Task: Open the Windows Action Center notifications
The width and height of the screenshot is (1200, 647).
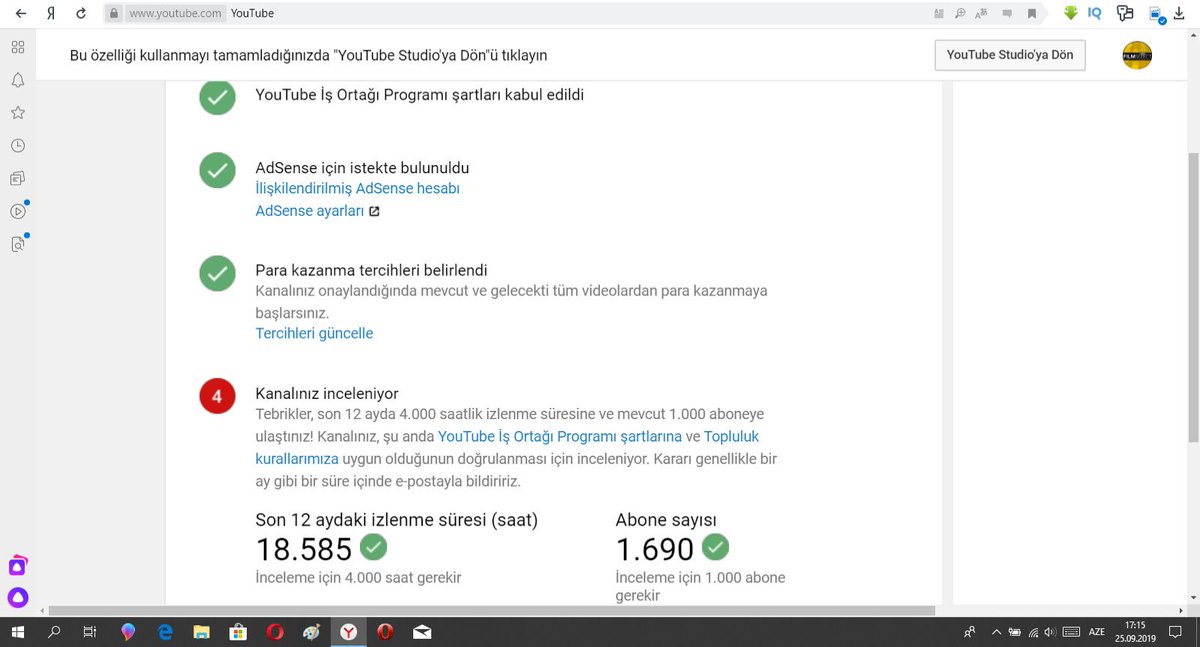Action: 1175,632
